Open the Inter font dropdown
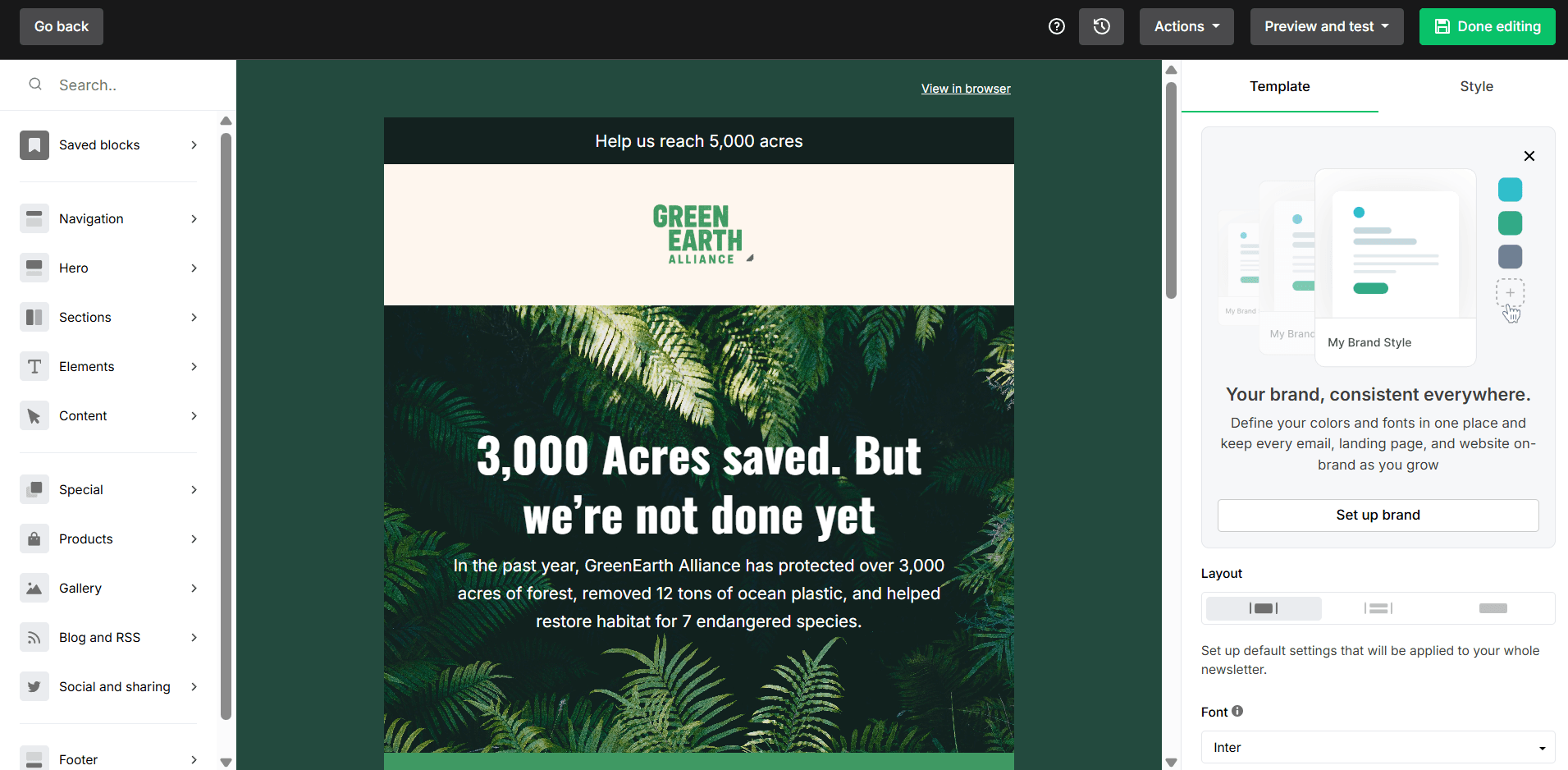 click(1378, 747)
